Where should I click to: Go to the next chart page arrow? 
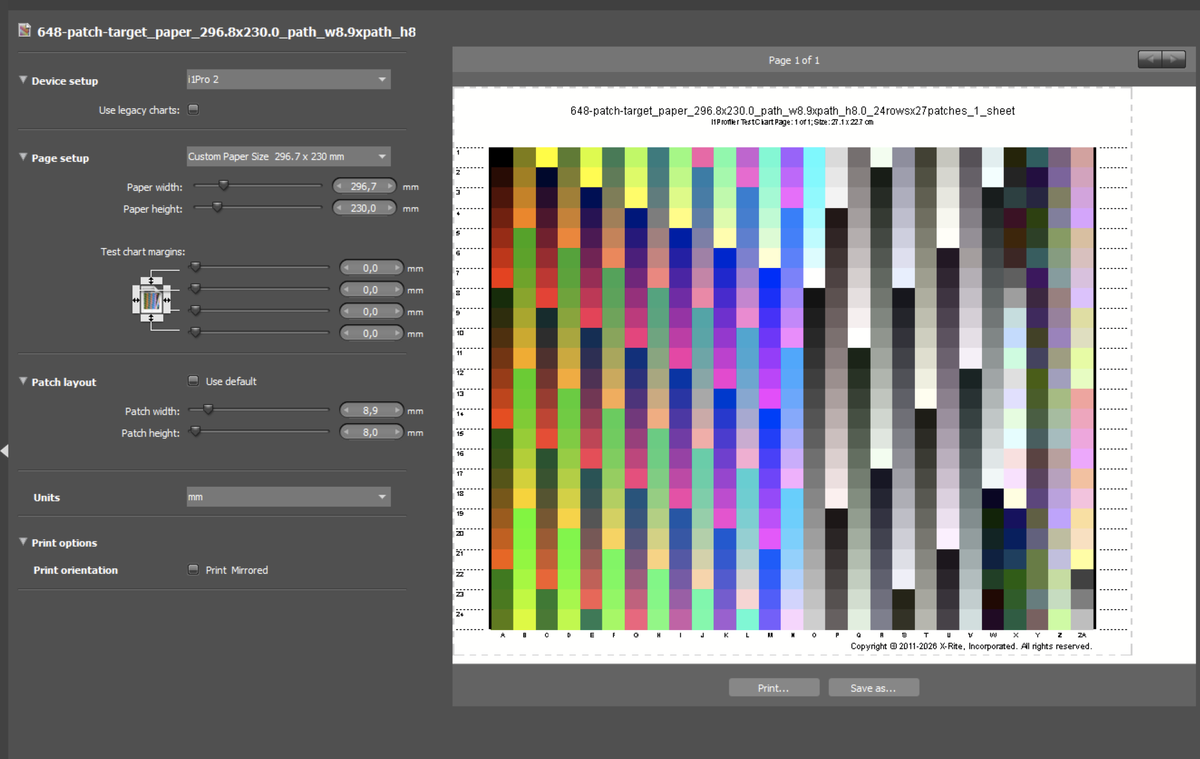1173,60
